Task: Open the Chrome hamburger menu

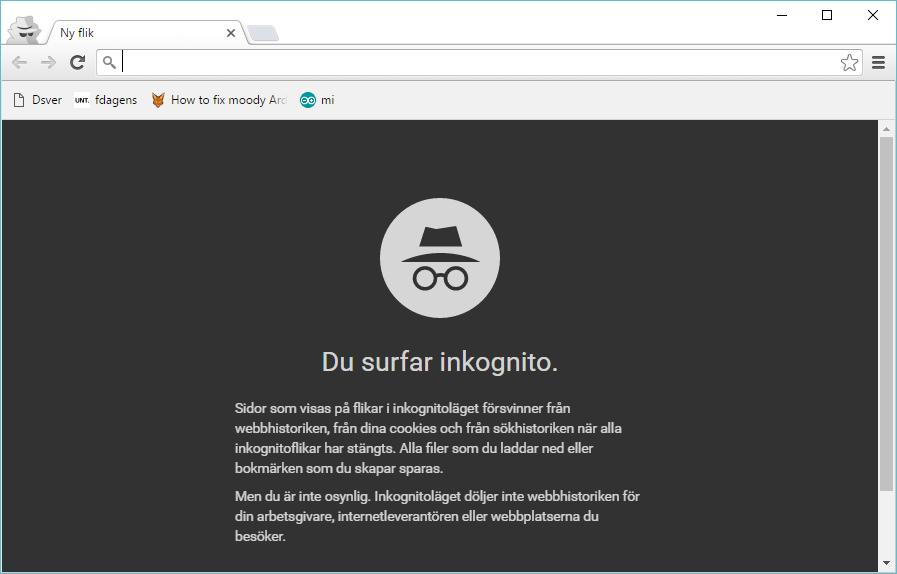Action: tap(879, 62)
